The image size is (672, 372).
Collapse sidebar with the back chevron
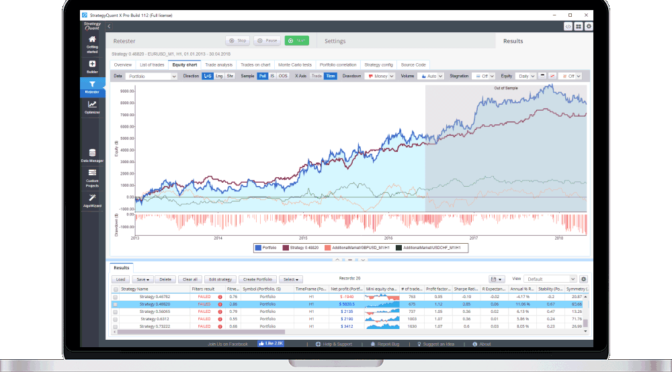pos(109,26)
